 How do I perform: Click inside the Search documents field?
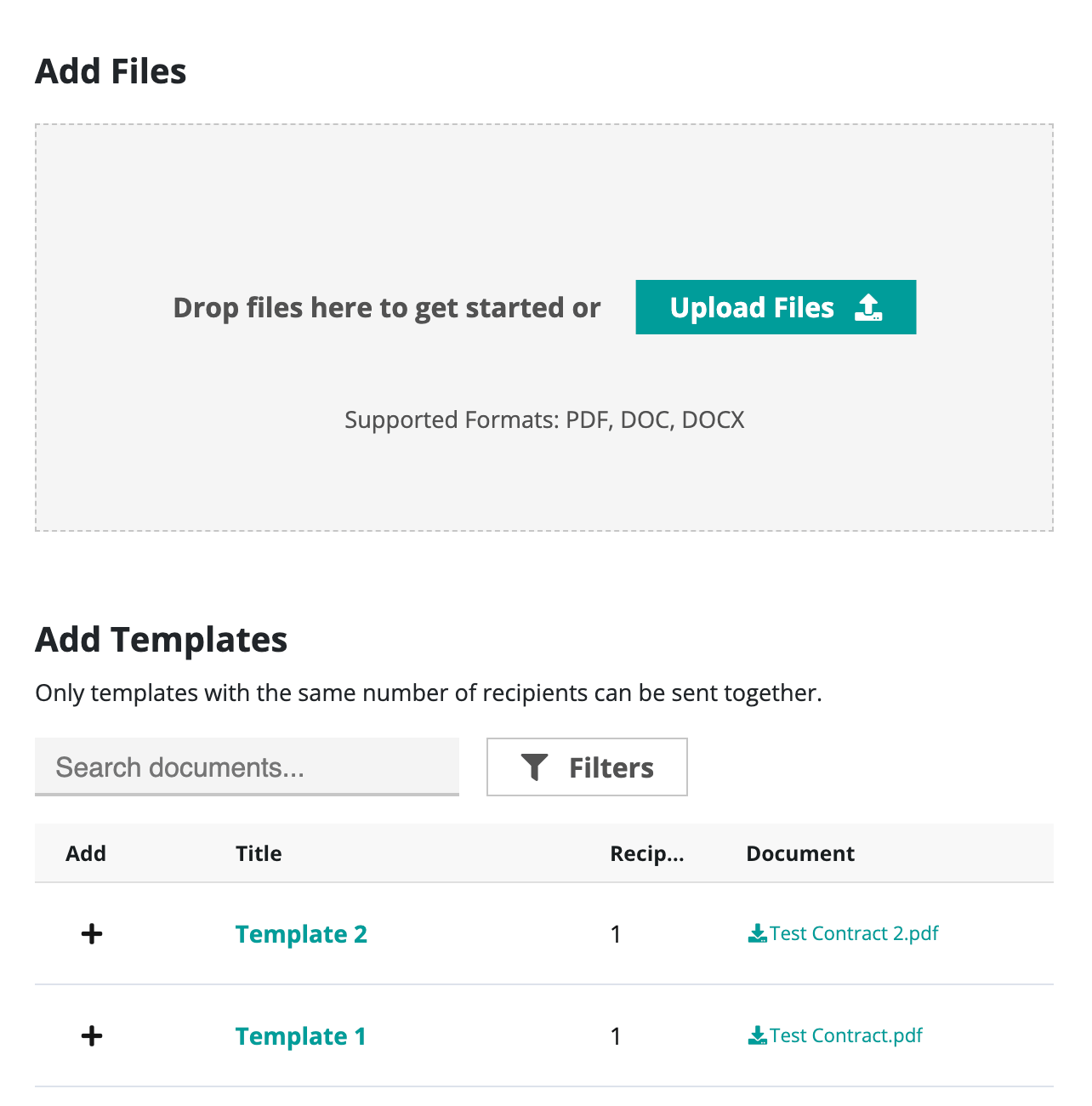click(247, 767)
